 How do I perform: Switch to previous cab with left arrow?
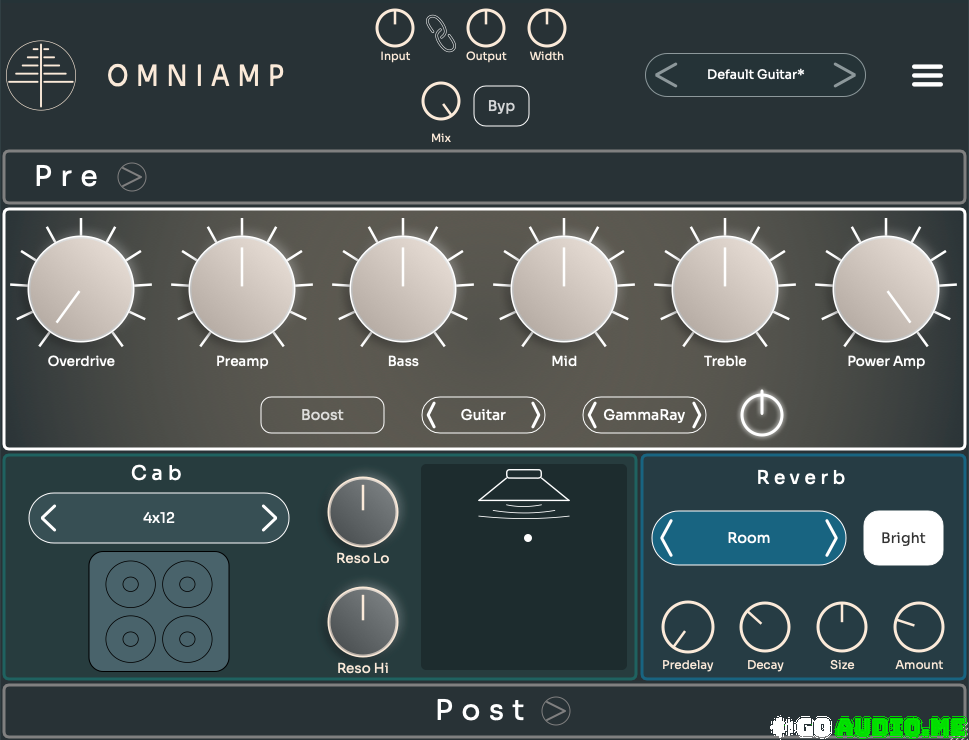[x=48, y=518]
